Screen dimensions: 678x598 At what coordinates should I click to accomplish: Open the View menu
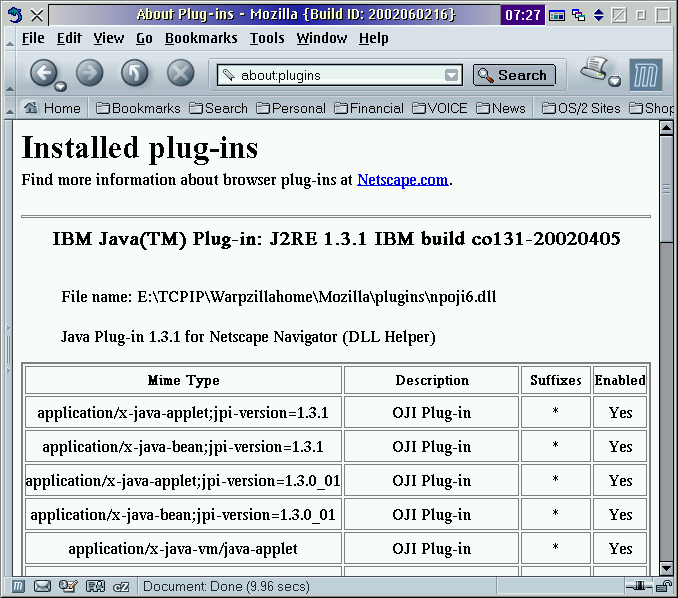[109, 38]
